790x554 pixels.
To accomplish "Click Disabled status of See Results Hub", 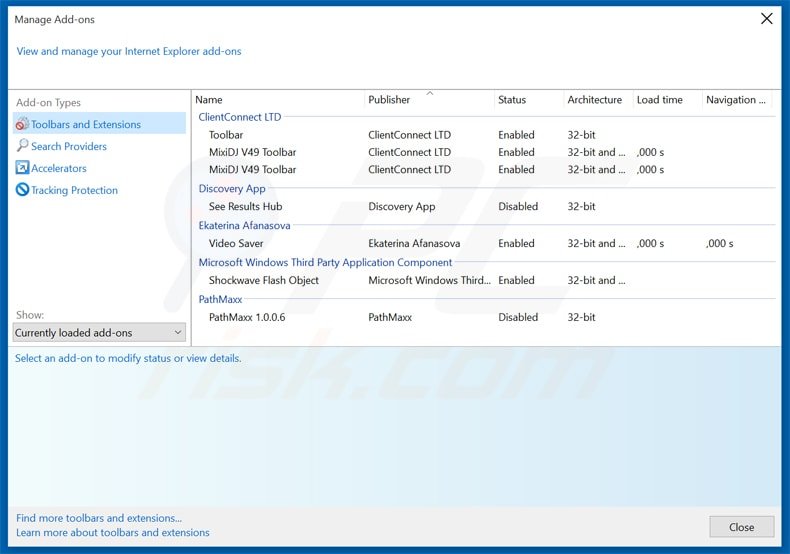I will click(518, 206).
